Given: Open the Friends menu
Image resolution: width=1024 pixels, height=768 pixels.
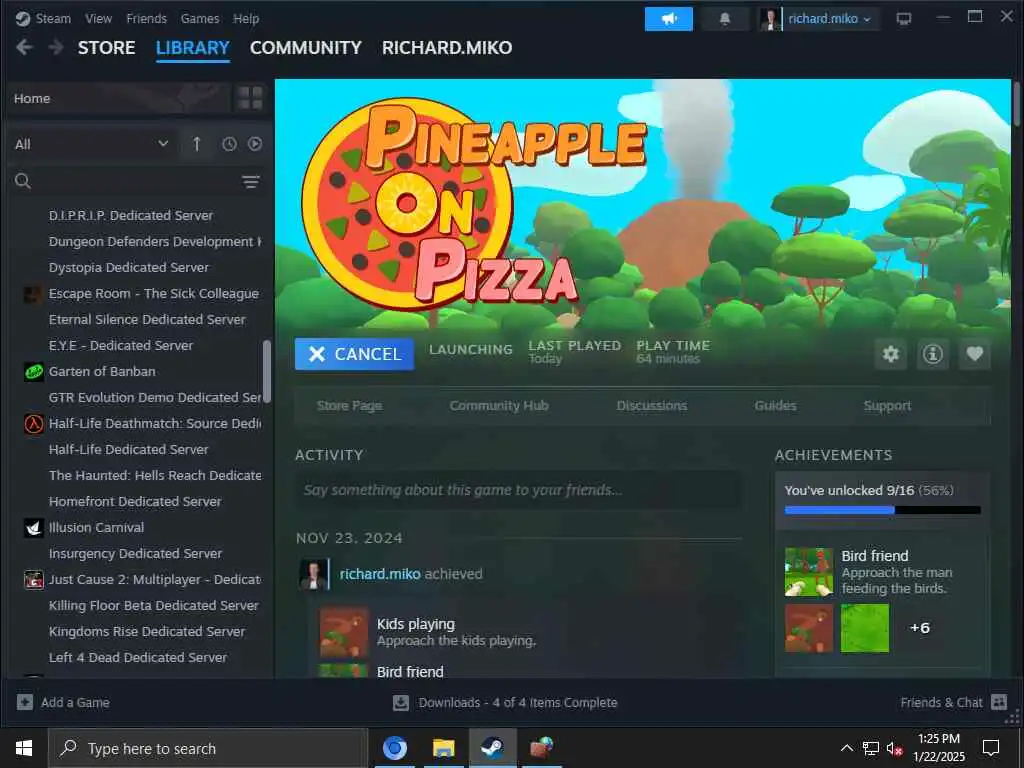Looking at the screenshot, I should point(146,18).
